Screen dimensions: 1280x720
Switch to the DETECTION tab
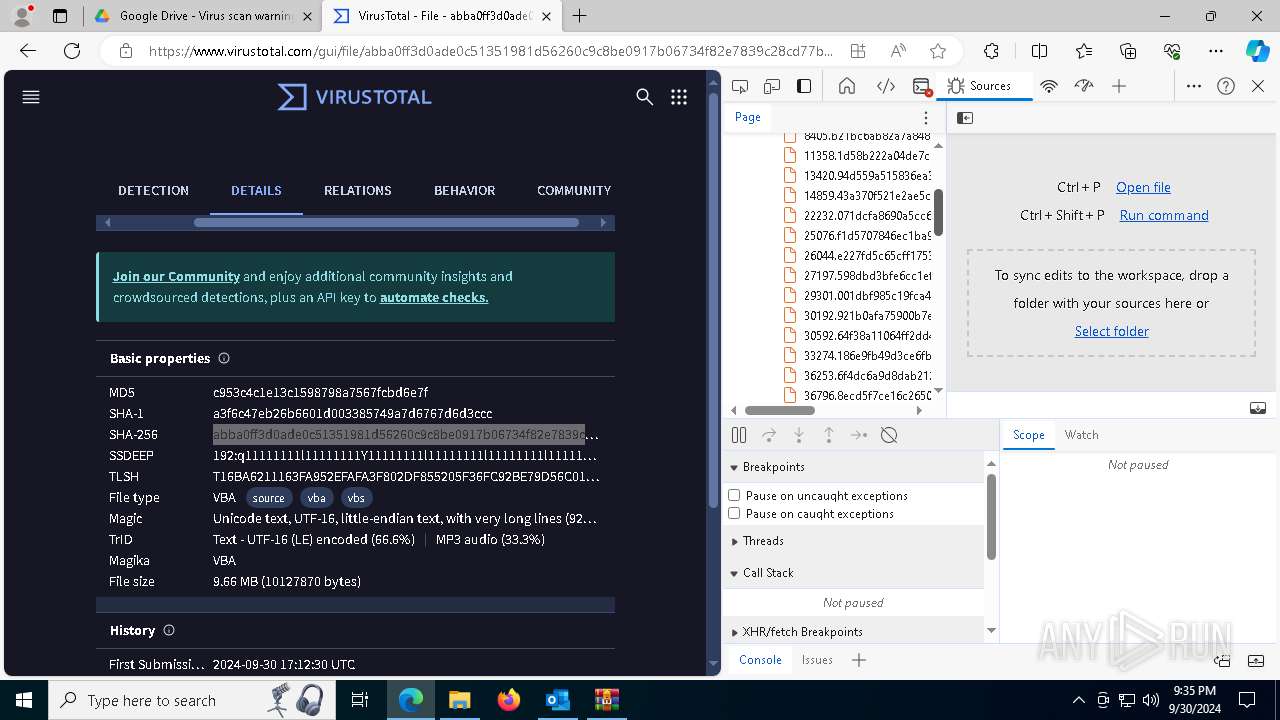click(x=153, y=190)
